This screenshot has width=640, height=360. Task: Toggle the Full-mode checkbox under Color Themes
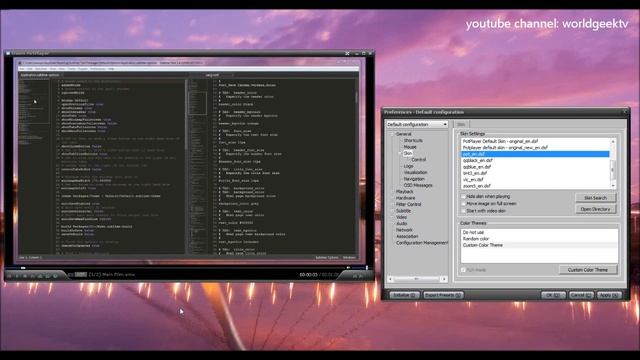point(463,270)
